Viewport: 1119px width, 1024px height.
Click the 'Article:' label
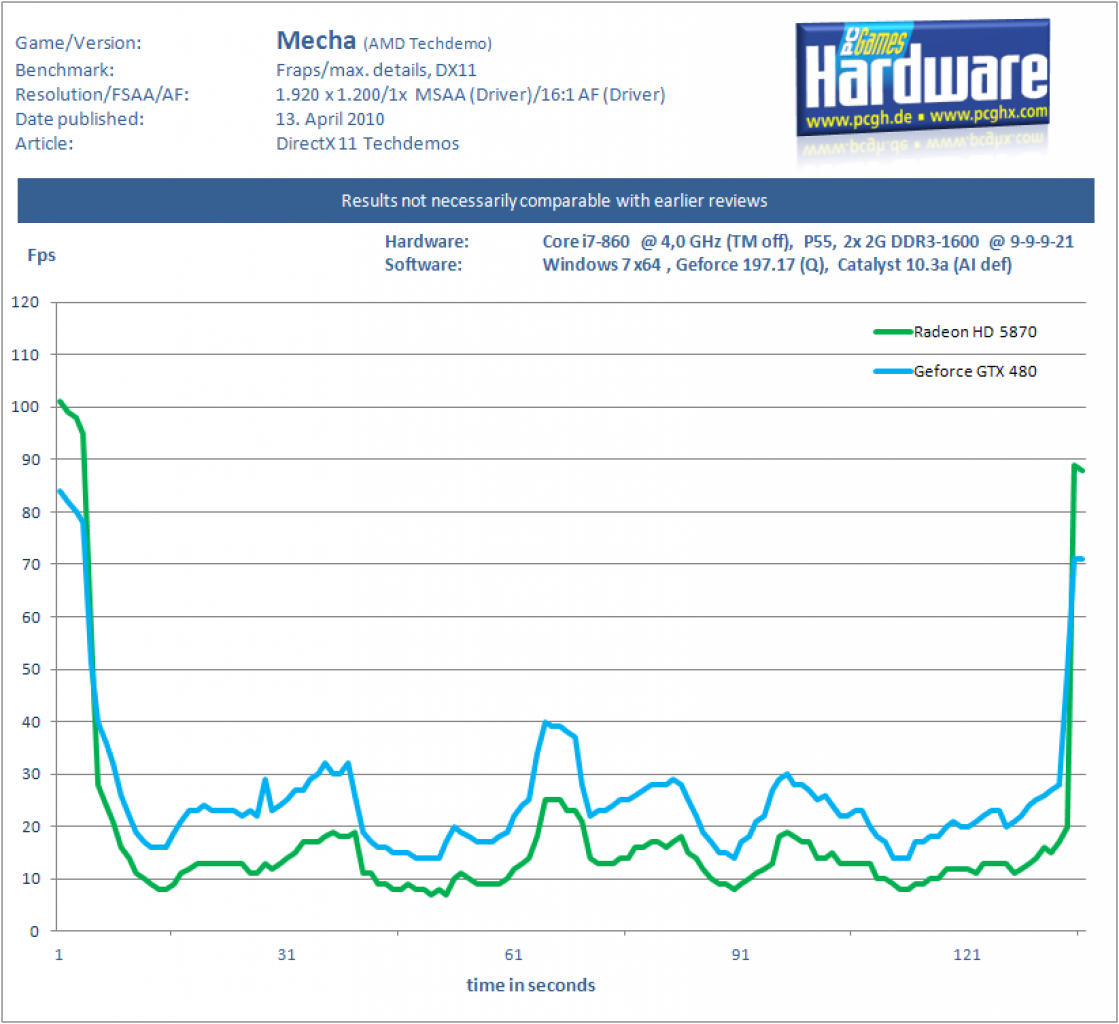pyautogui.click(x=44, y=143)
